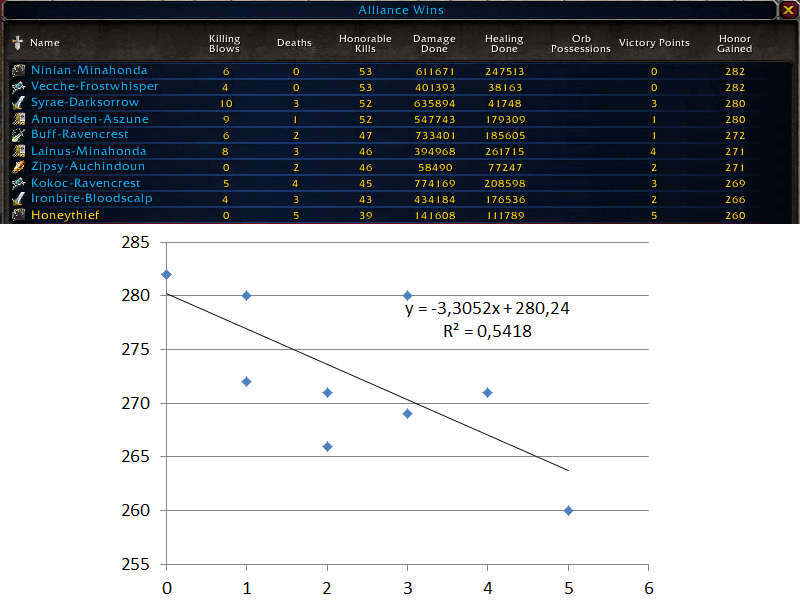This screenshot has height=600, width=800.
Task: Select player name Ironbite-Bloodscalp
Action: coord(91,198)
